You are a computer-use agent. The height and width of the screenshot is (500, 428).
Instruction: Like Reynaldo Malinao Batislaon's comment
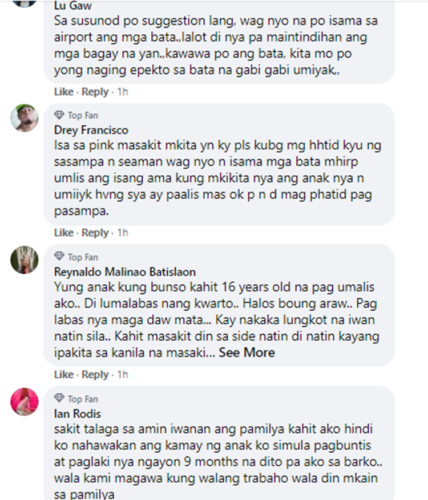click(64, 375)
